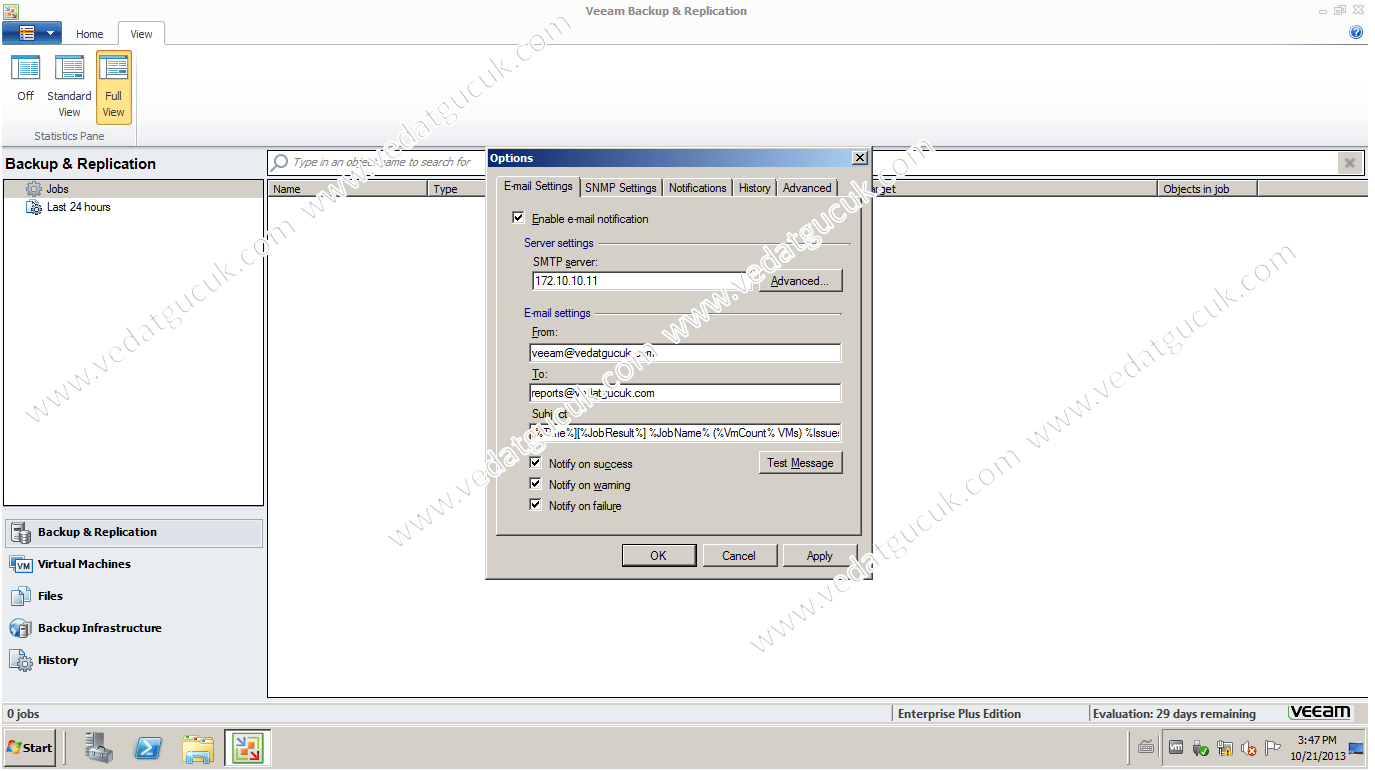This screenshot has width=1375, height=771.
Task: Click the From e-mail field
Action: pyautogui.click(x=685, y=353)
